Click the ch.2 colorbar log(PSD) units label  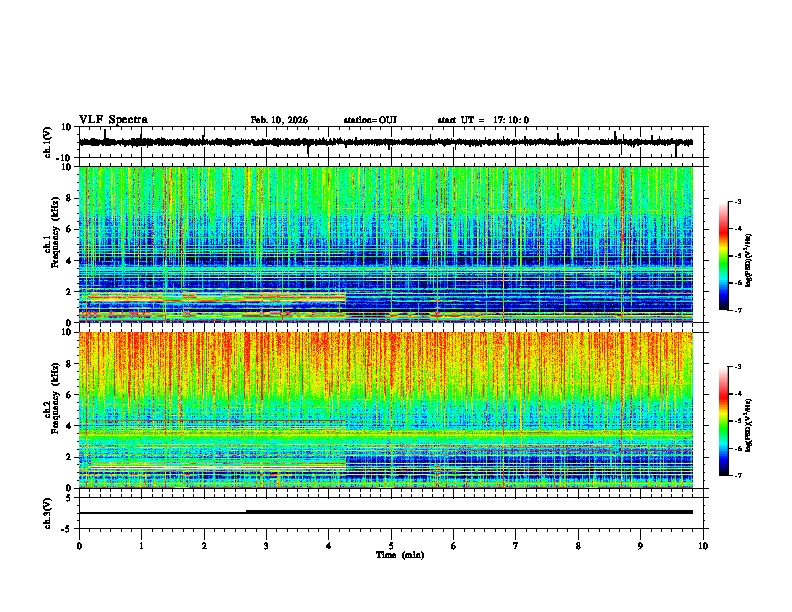(749, 425)
